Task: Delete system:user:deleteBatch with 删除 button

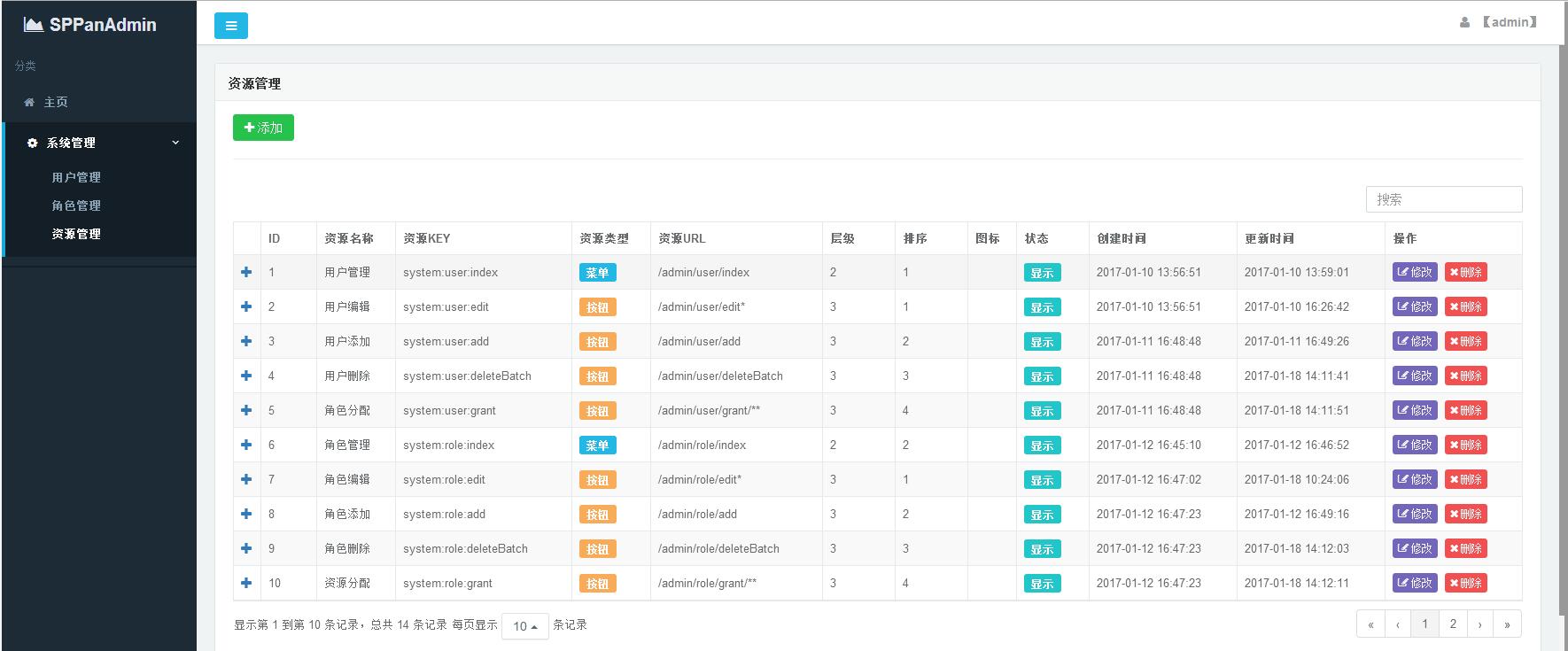Action: tap(1465, 376)
